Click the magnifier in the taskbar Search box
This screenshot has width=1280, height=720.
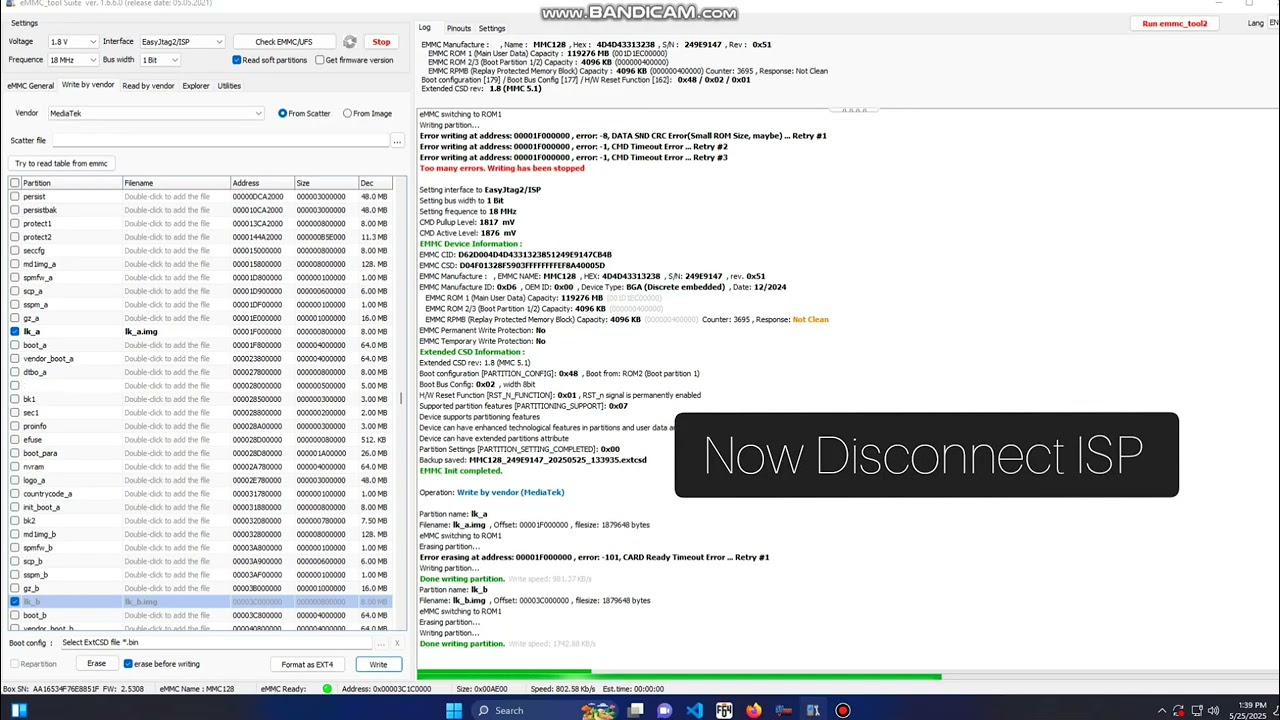pyautogui.click(x=484, y=711)
